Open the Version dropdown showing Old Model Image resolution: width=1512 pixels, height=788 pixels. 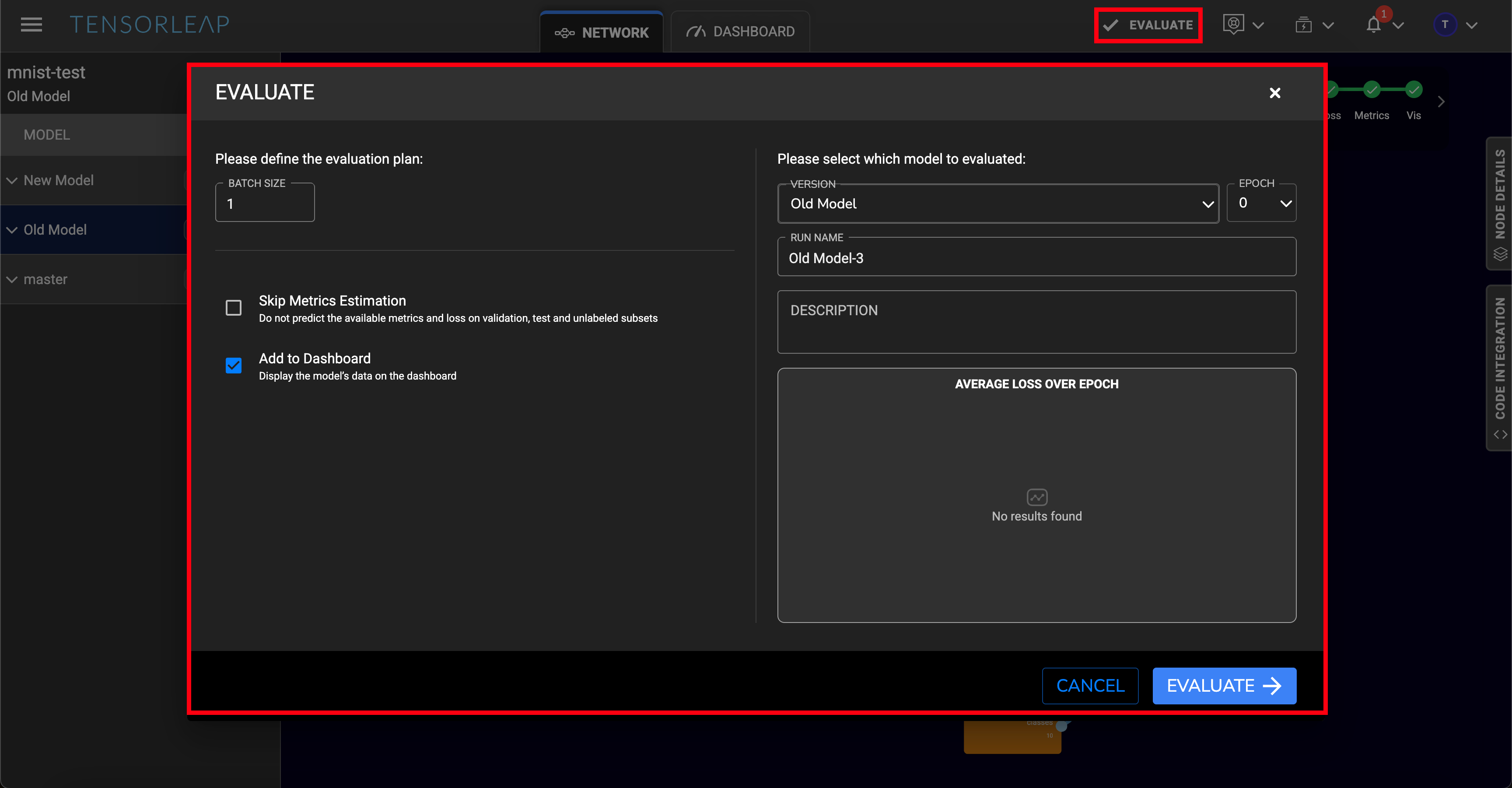[x=998, y=204]
